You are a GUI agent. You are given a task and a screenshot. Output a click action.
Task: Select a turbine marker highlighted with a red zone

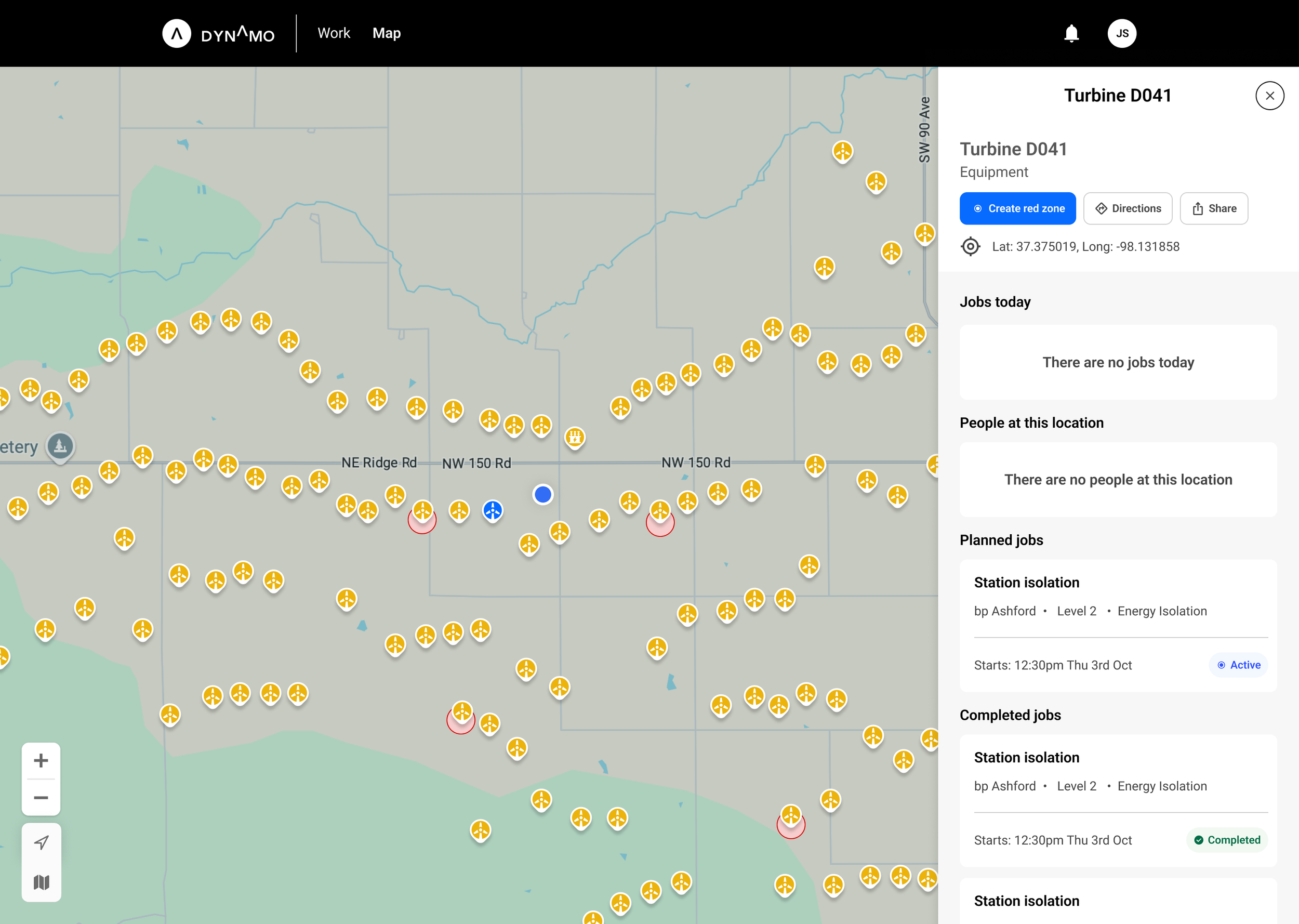pos(422,512)
